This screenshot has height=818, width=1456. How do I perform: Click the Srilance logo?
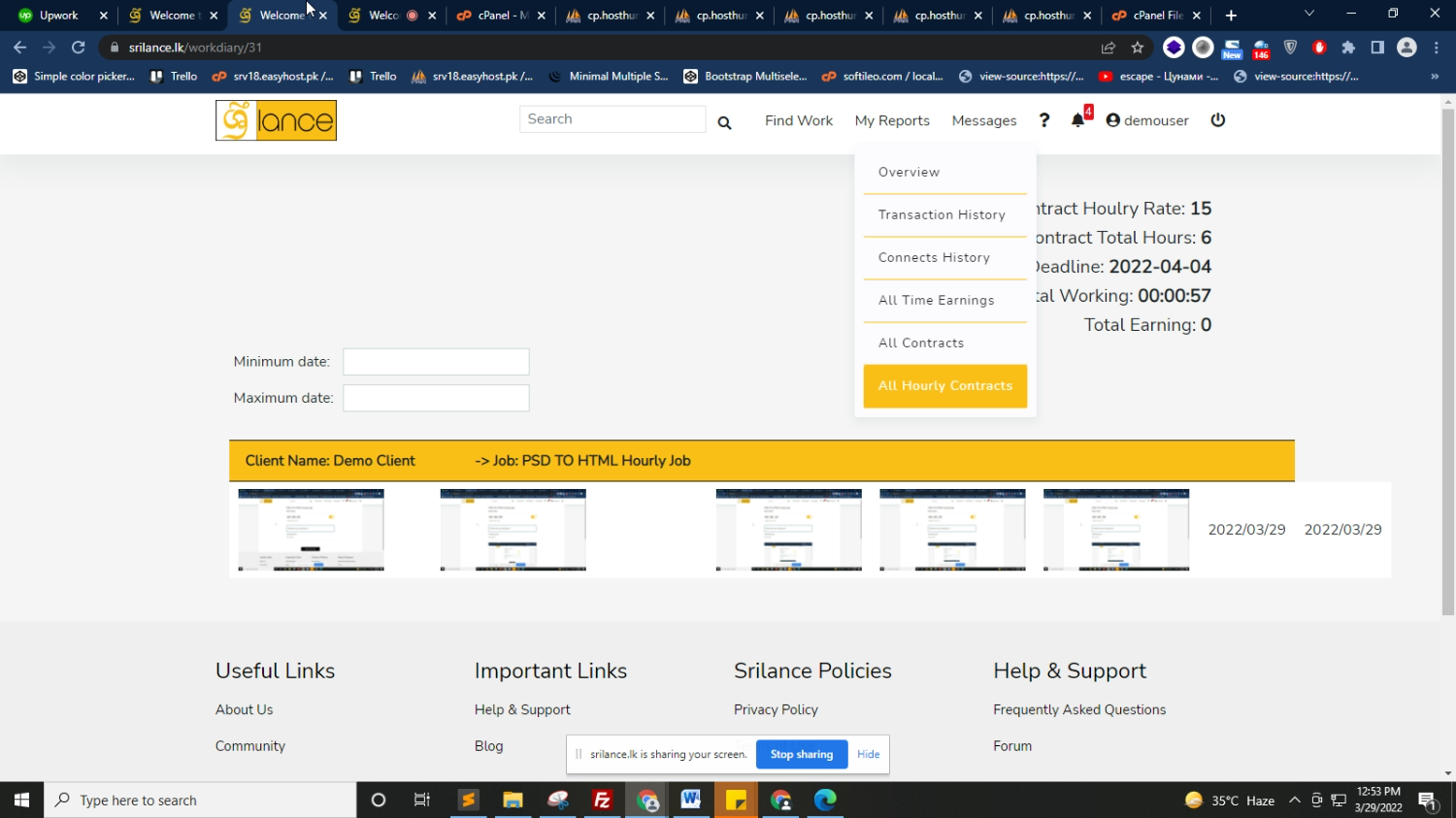pos(276,120)
